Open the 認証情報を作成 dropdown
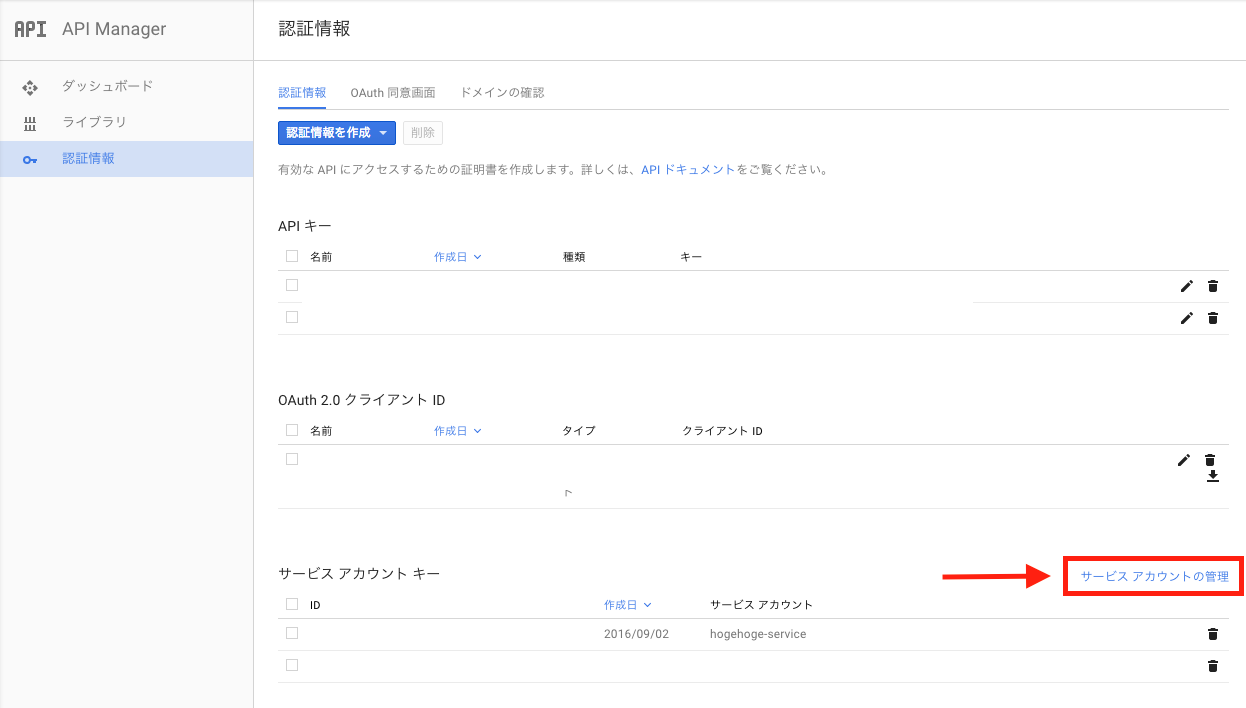1246x708 pixels. click(336, 132)
